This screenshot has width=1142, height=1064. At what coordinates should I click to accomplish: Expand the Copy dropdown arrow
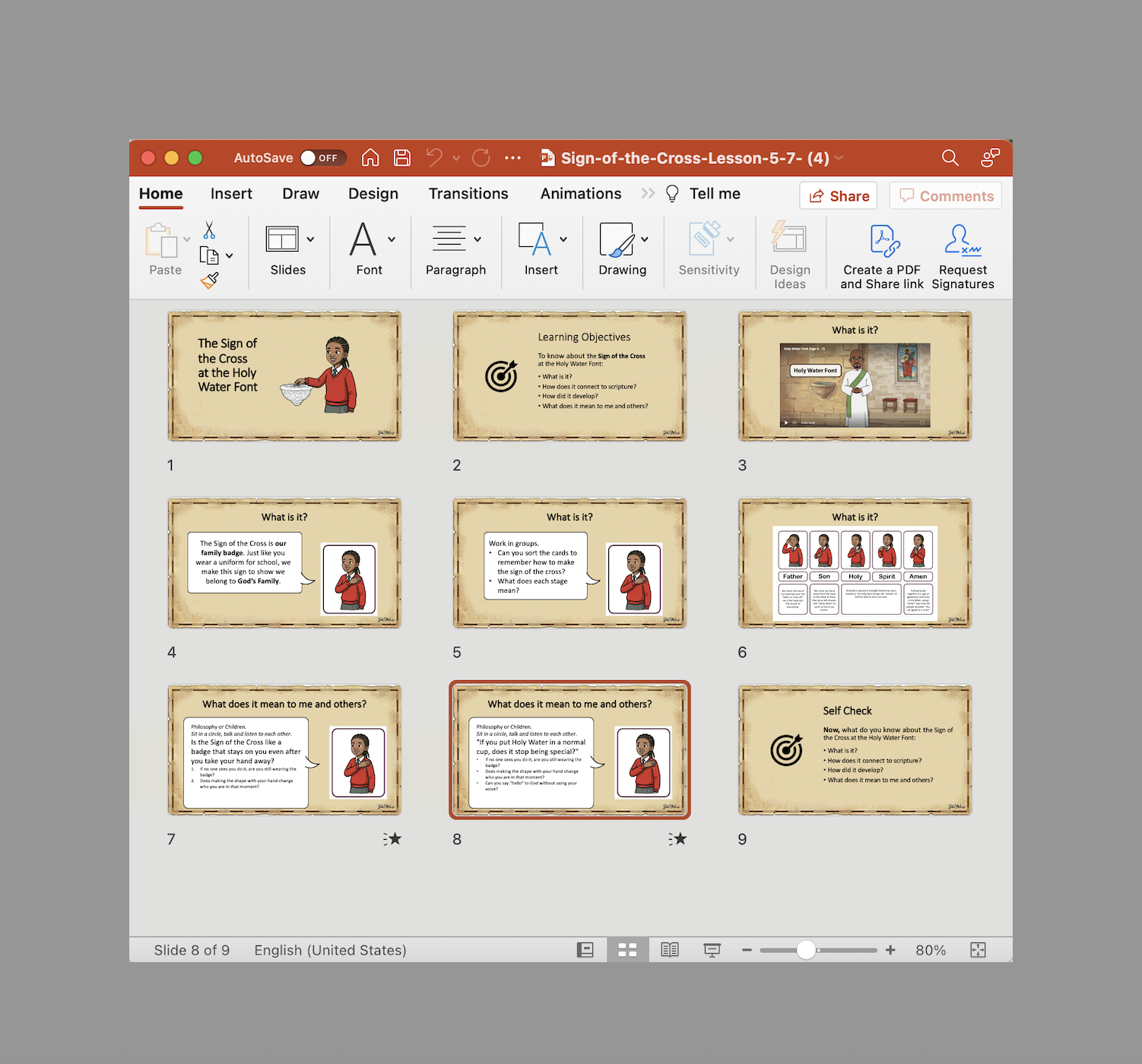pos(229,256)
